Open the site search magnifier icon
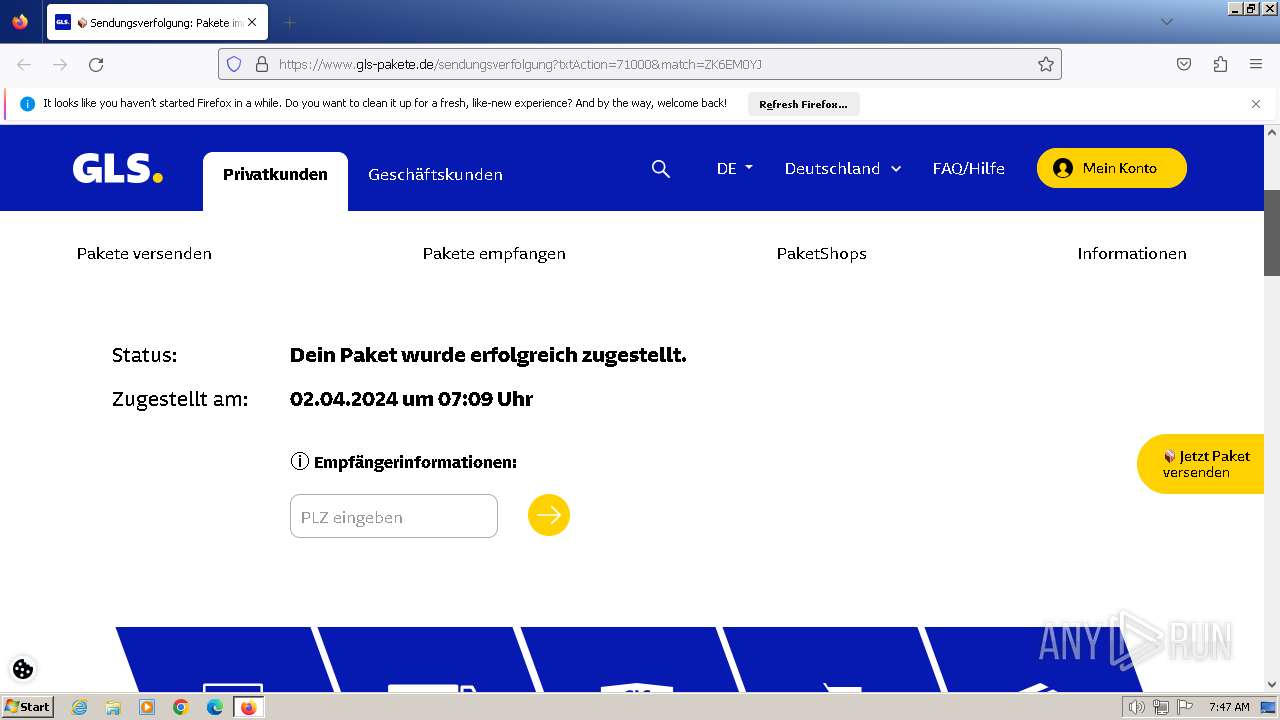 tap(660, 169)
